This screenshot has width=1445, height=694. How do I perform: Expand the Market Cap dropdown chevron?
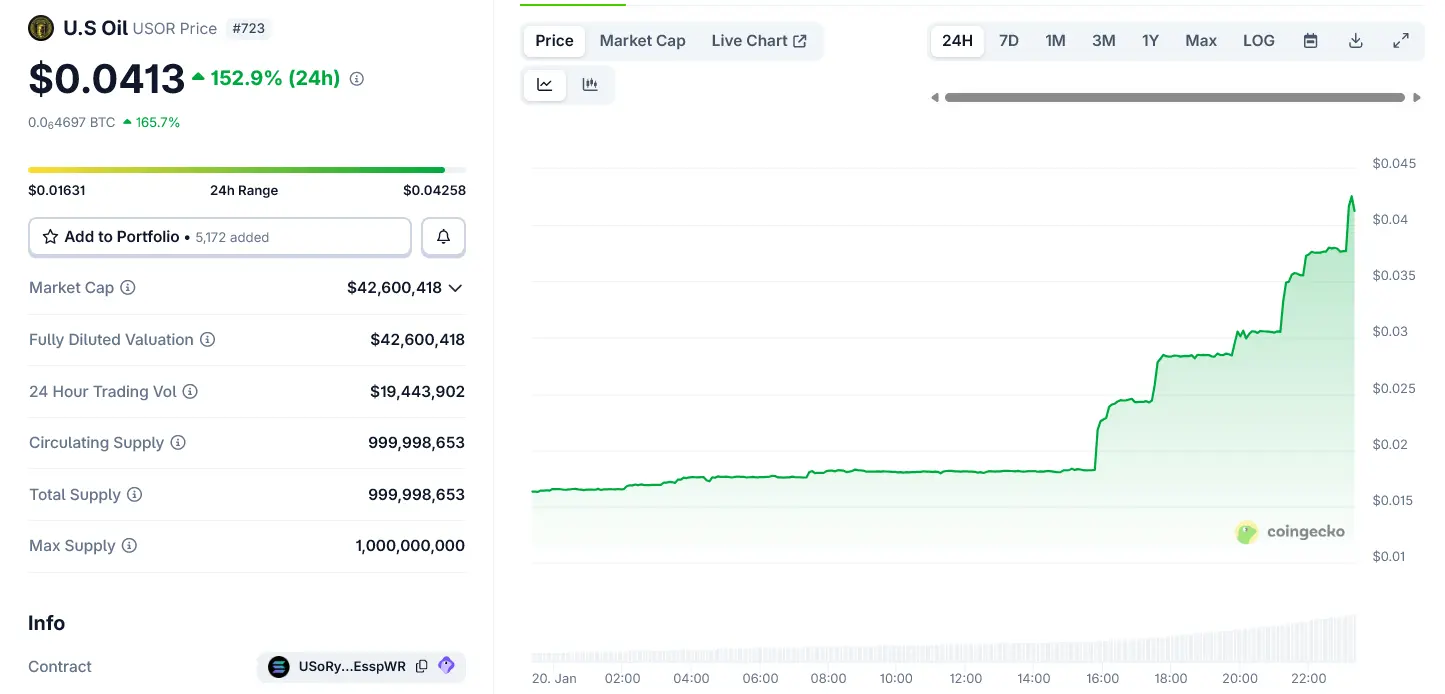click(x=455, y=288)
